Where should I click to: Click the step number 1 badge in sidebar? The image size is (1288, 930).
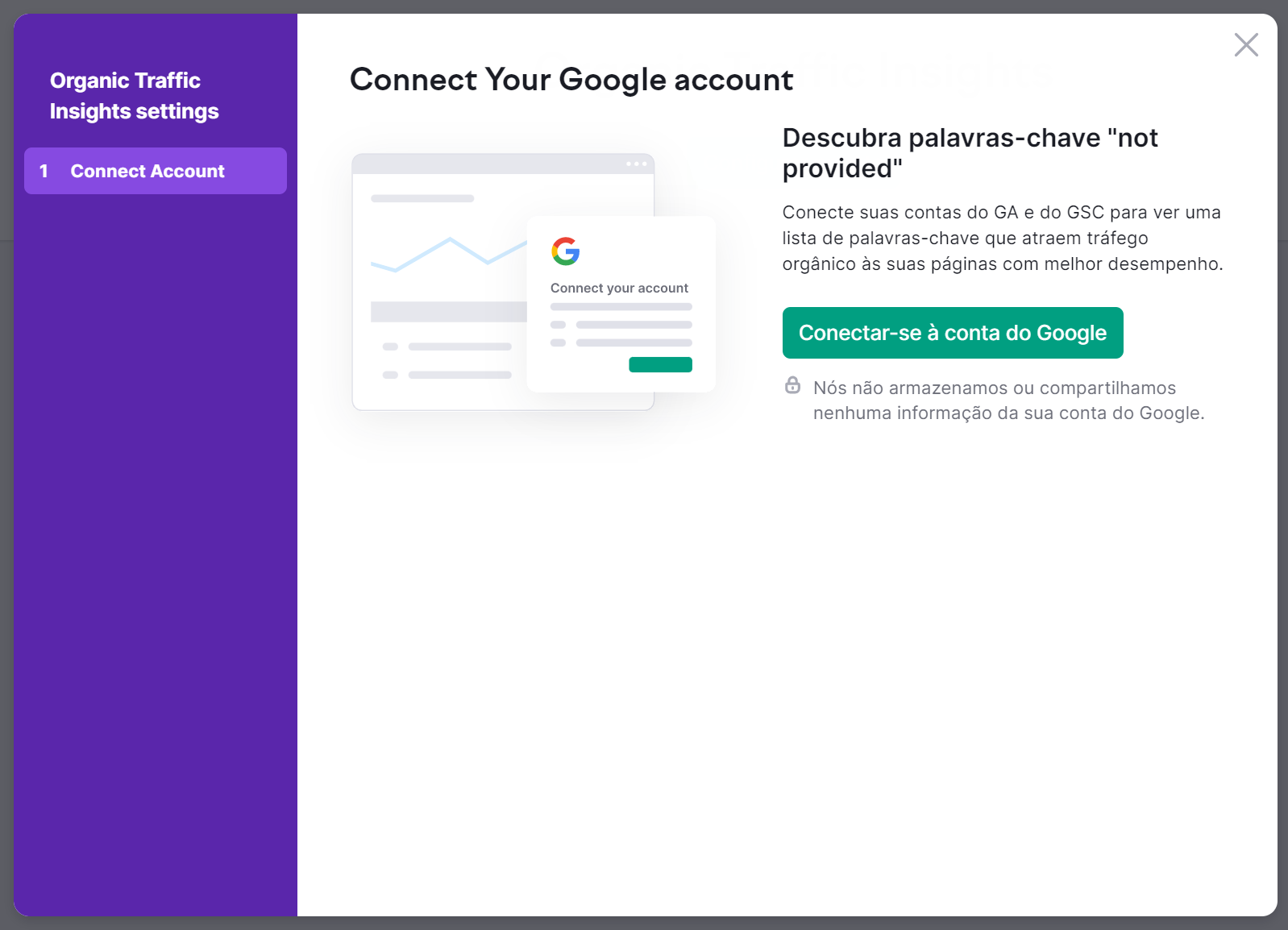pyautogui.click(x=44, y=171)
